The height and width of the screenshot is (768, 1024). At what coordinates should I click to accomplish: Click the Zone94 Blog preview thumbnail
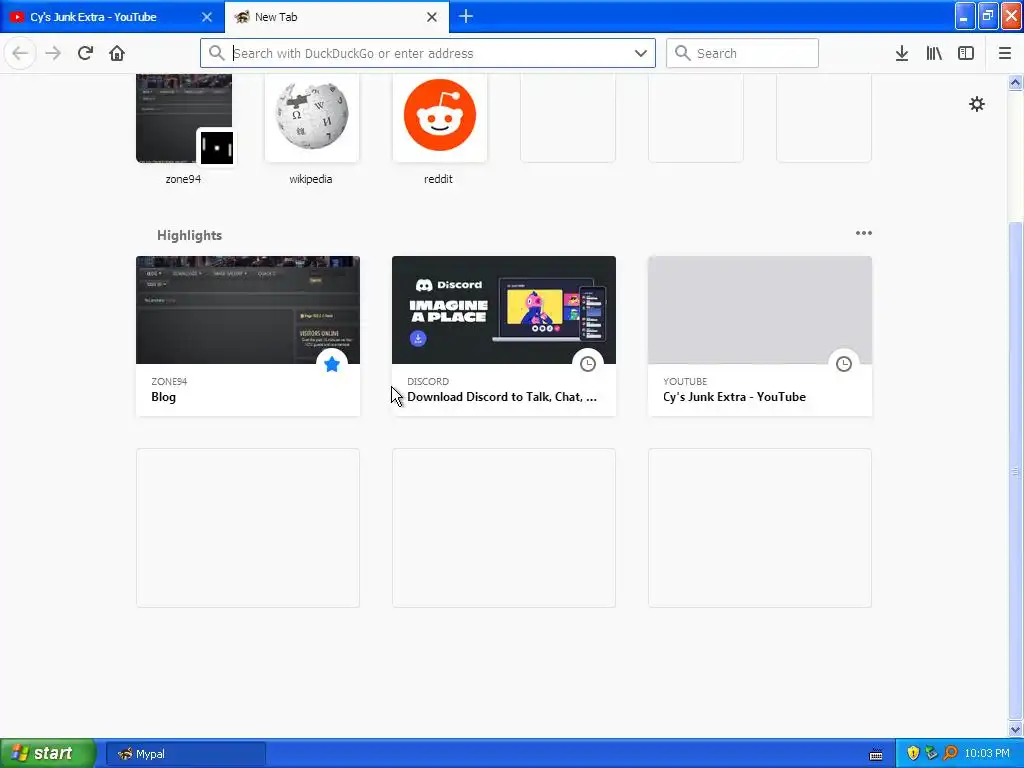(x=248, y=310)
